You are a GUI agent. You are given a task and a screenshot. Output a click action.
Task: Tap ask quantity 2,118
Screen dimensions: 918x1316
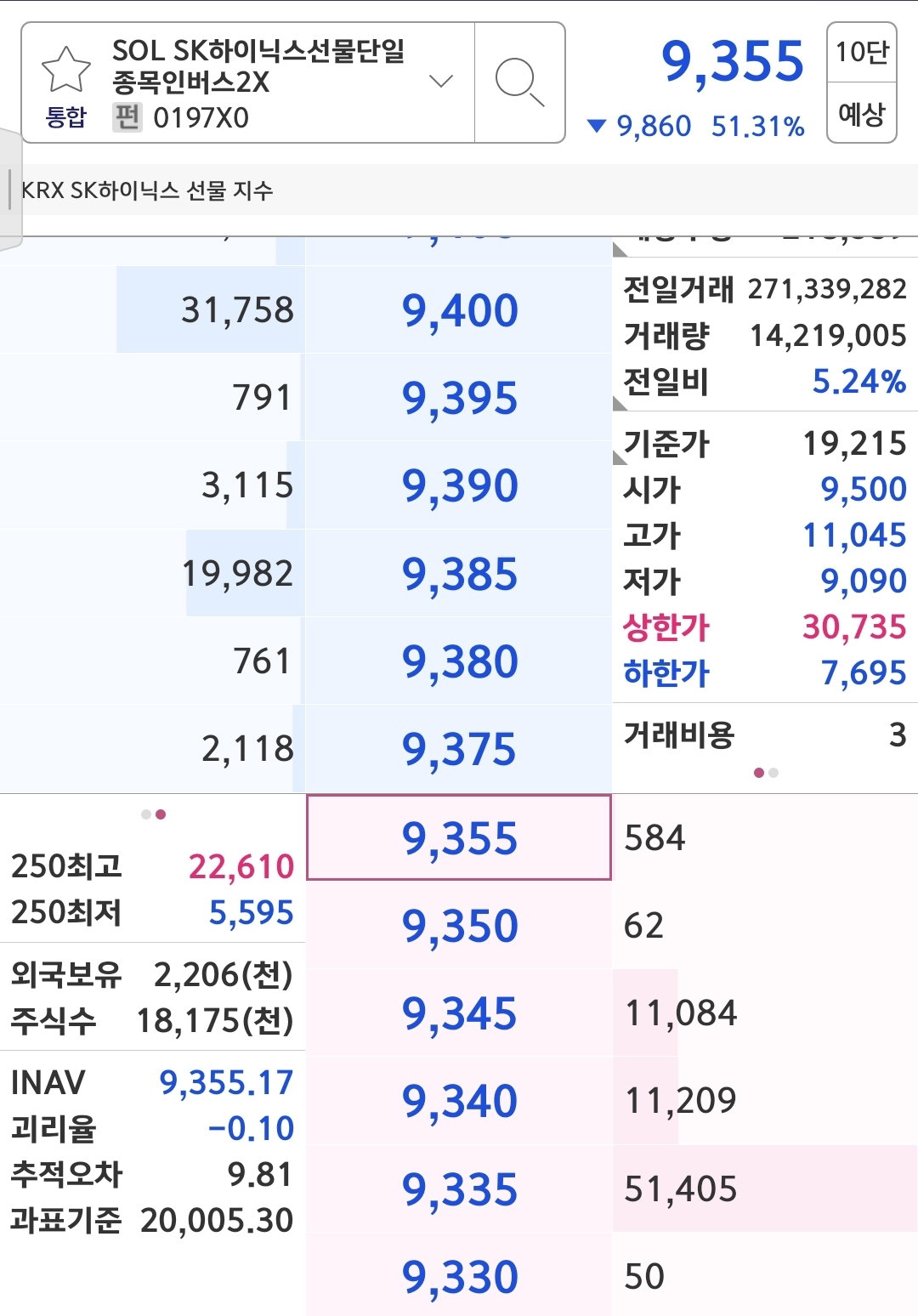(247, 749)
